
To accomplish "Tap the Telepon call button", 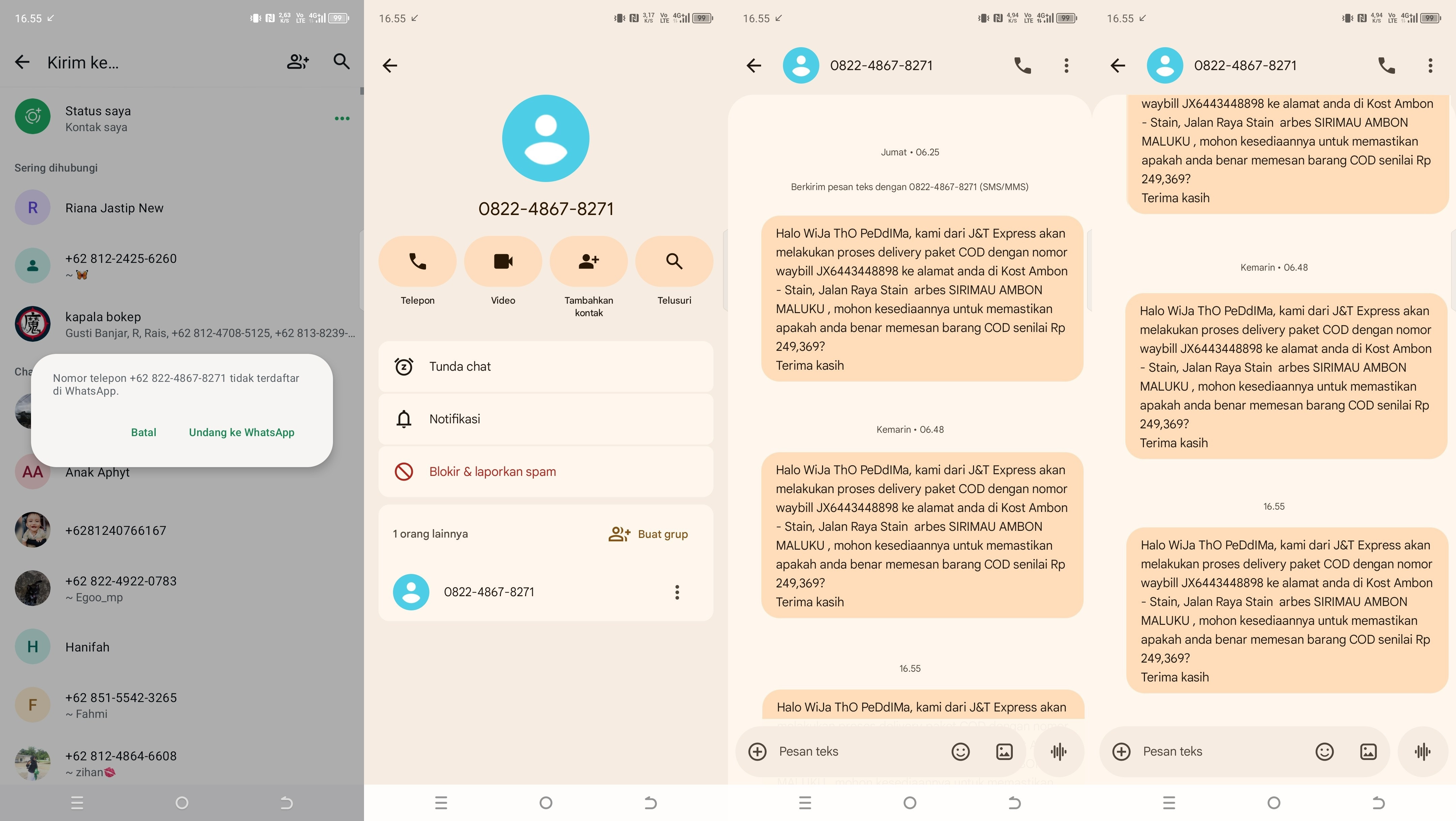I will point(417,262).
